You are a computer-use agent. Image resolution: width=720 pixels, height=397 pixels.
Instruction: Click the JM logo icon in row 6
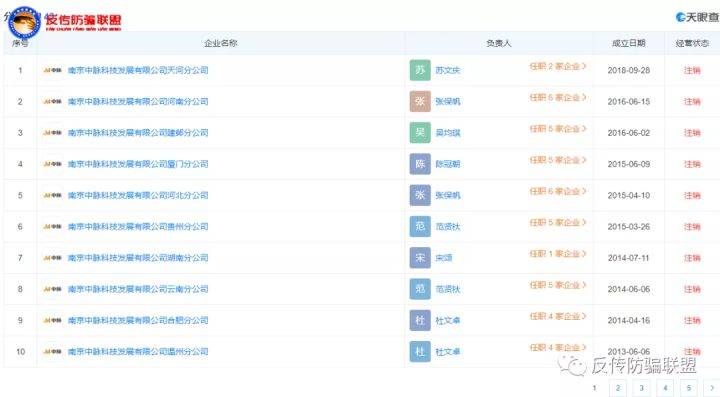tap(52, 226)
